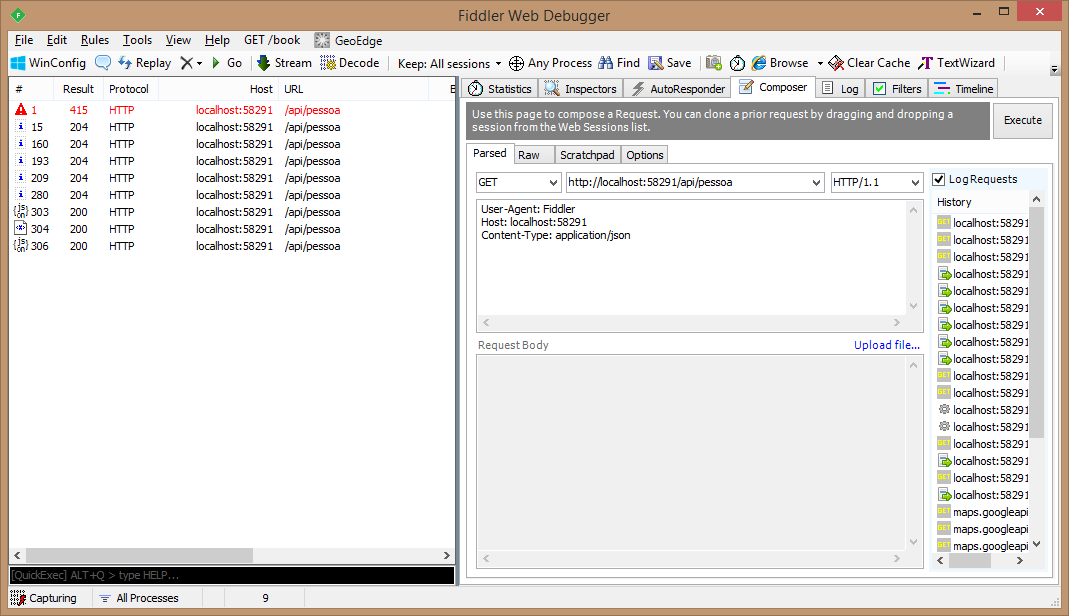Open the View menu

click(178, 40)
